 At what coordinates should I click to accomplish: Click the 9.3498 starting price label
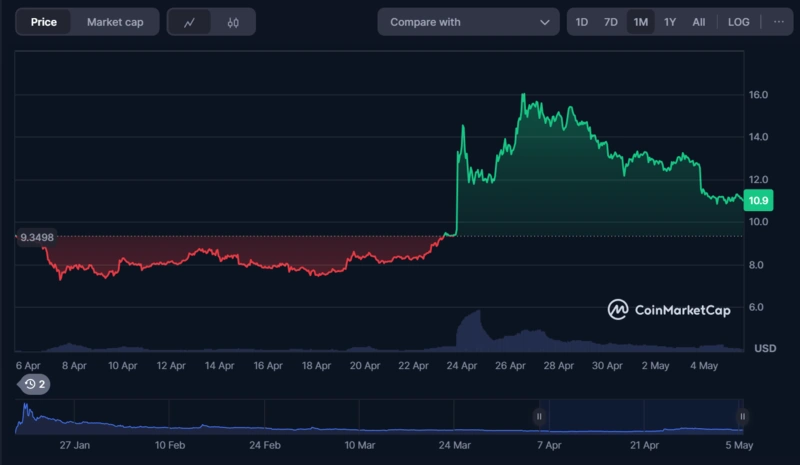point(35,238)
